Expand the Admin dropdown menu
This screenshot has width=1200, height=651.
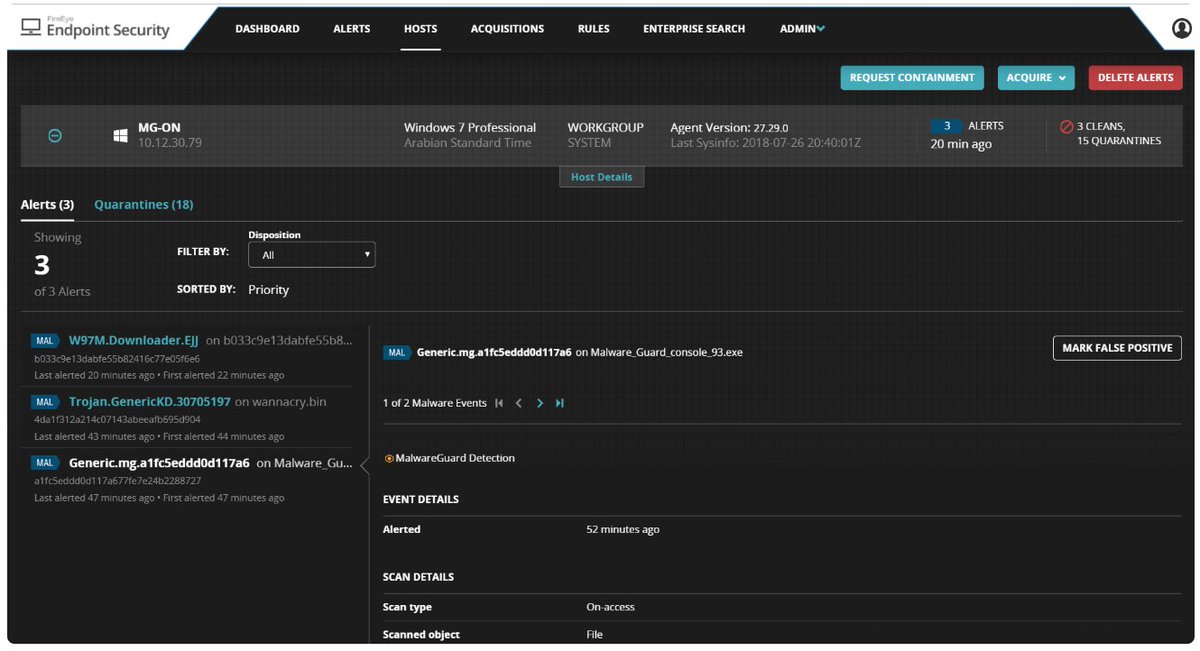802,29
